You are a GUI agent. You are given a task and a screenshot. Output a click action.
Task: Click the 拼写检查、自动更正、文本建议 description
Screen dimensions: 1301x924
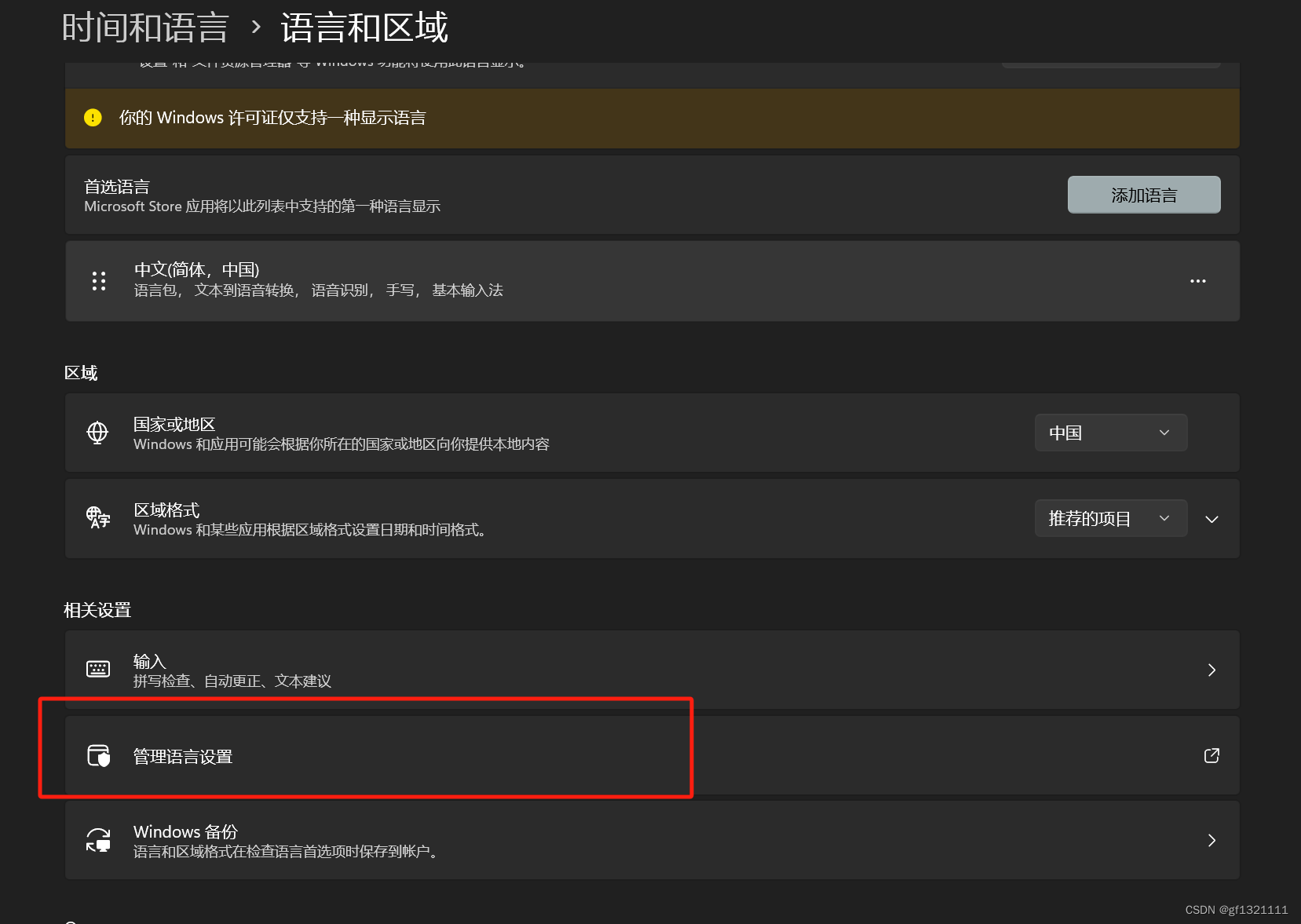(232, 681)
